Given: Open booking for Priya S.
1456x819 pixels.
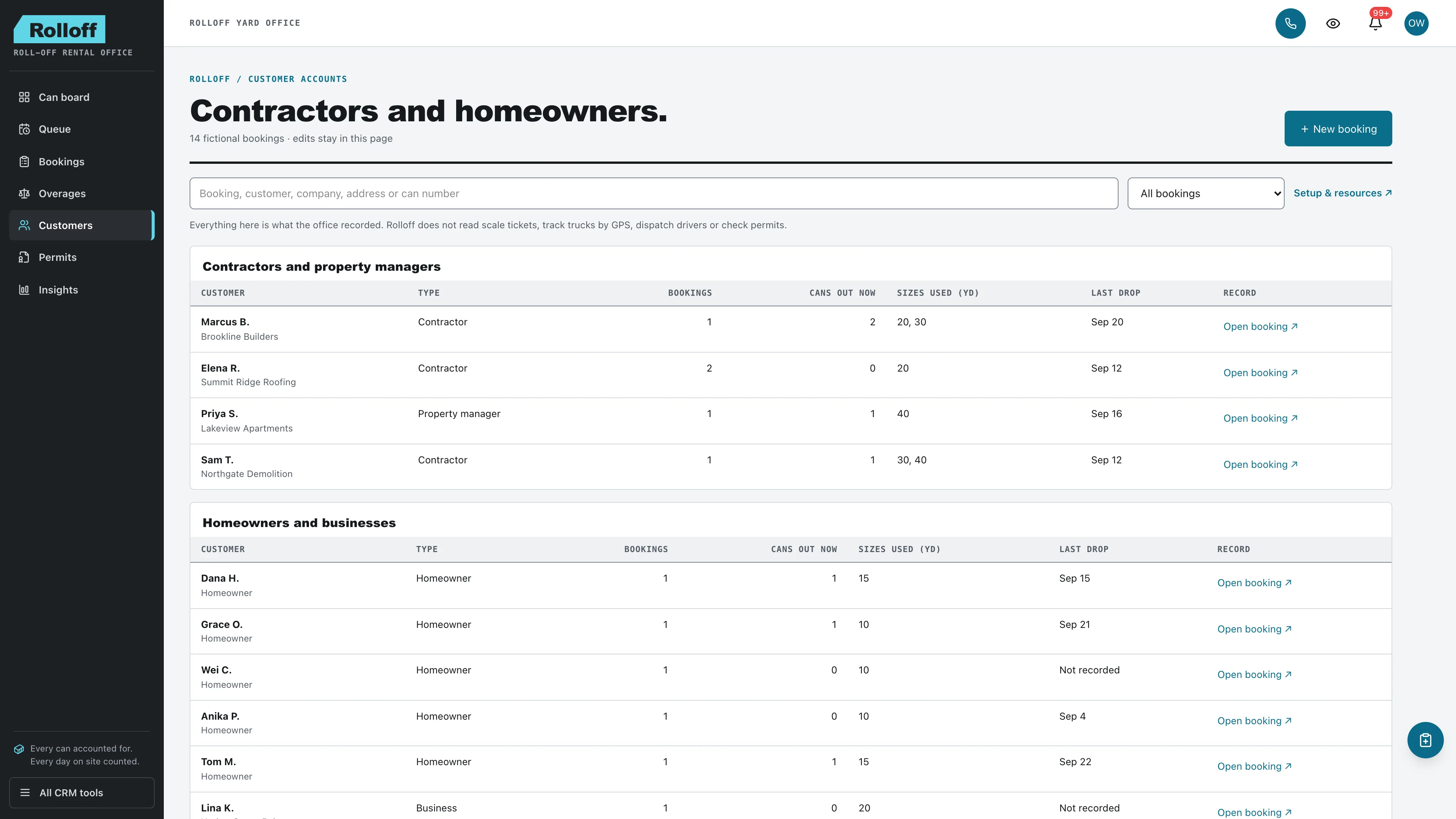Looking at the screenshot, I should pos(1260,418).
